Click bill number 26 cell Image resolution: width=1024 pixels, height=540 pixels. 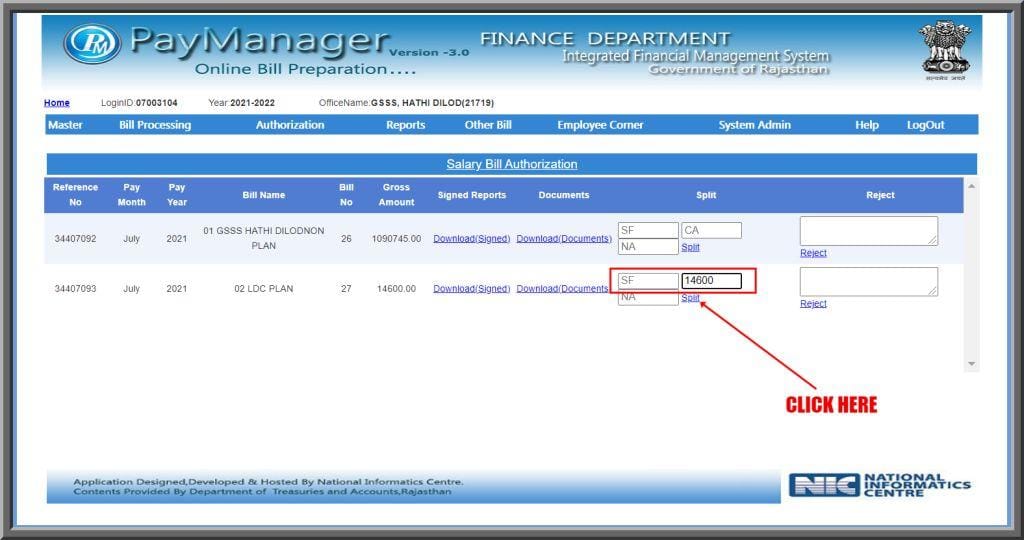pyautogui.click(x=346, y=238)
